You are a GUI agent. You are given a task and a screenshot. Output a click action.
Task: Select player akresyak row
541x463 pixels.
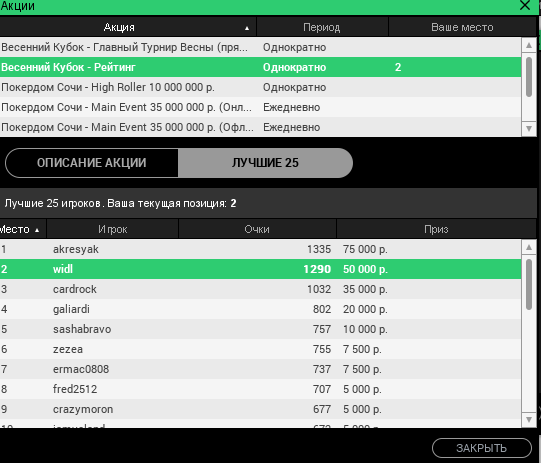(260, 249)
